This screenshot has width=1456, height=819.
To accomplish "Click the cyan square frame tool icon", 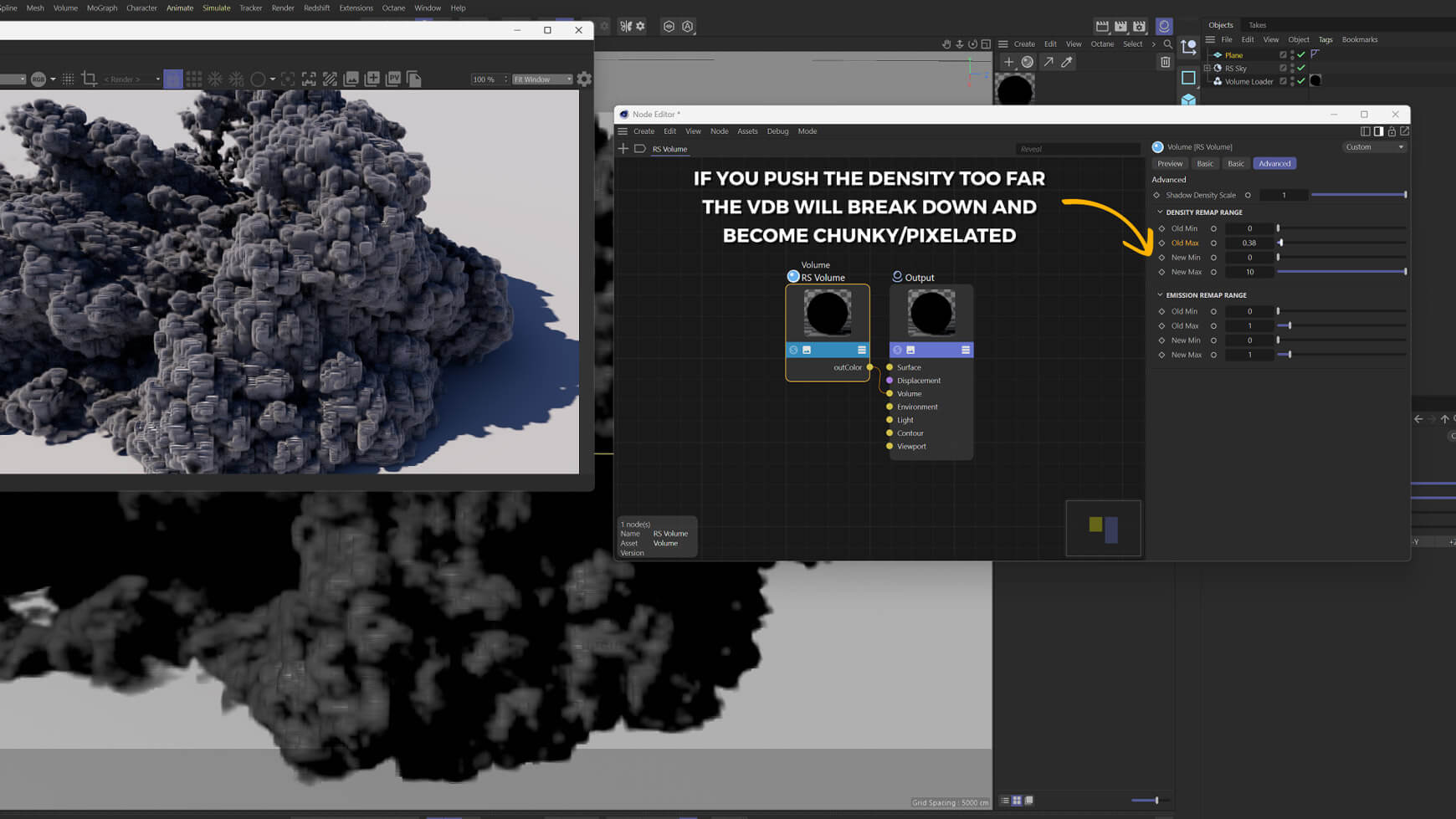I will 1189,78.
